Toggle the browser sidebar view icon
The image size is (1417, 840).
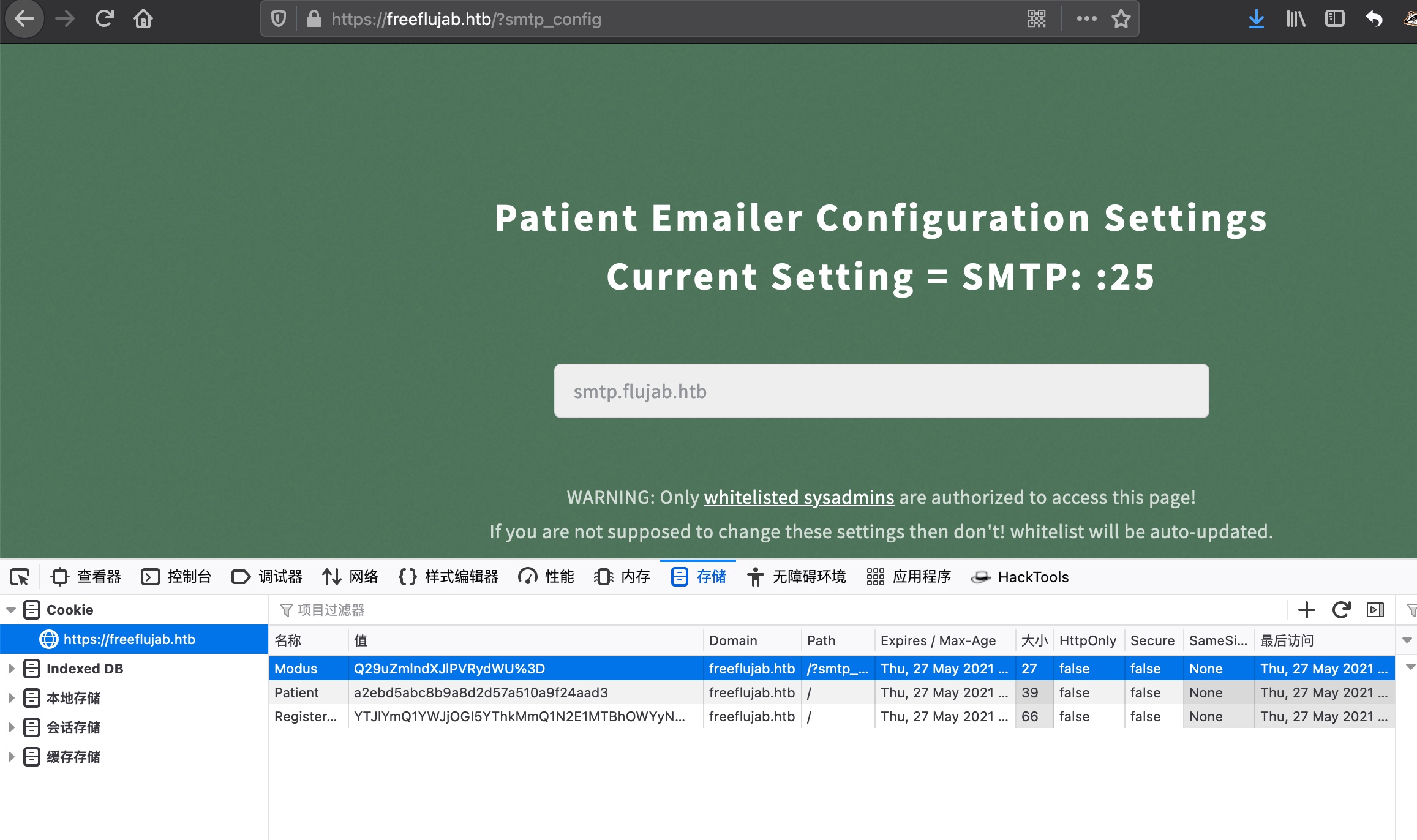[1334, 19]
